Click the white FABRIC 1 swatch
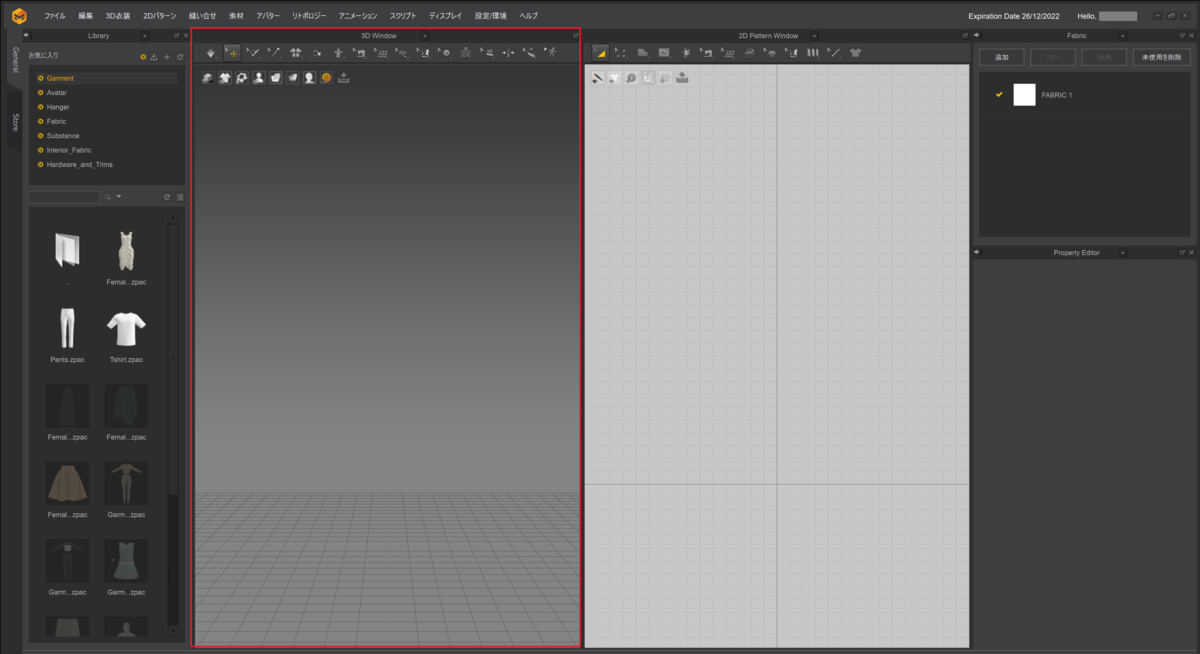The image size is (1200, 654). pyautogui.click(x=1024, y=94)
